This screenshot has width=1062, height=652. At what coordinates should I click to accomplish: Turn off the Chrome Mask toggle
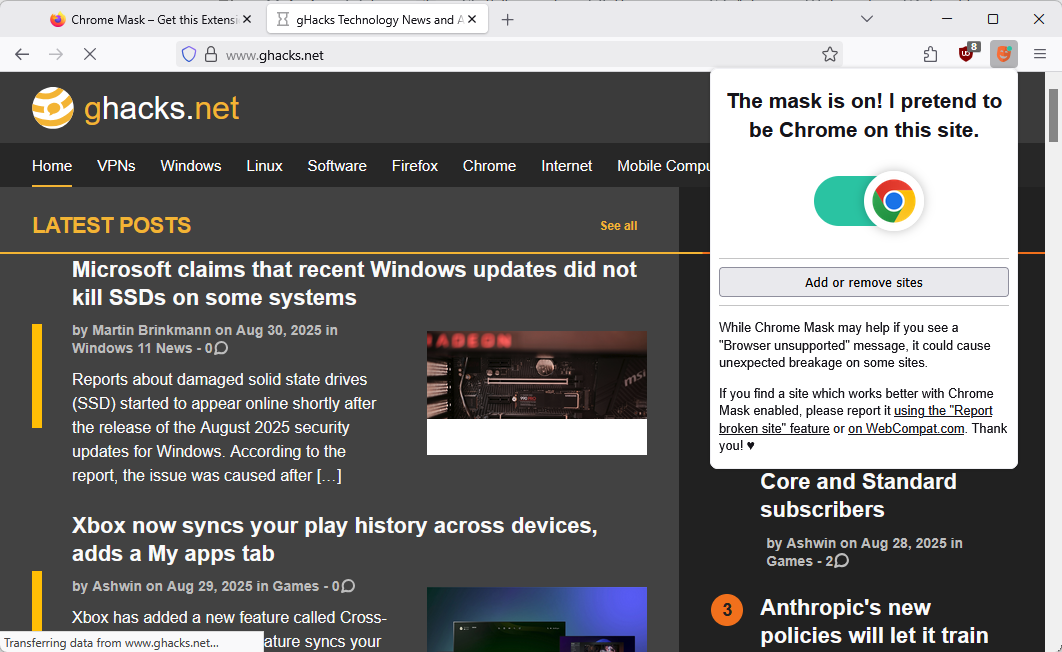[x=868, y=201]
